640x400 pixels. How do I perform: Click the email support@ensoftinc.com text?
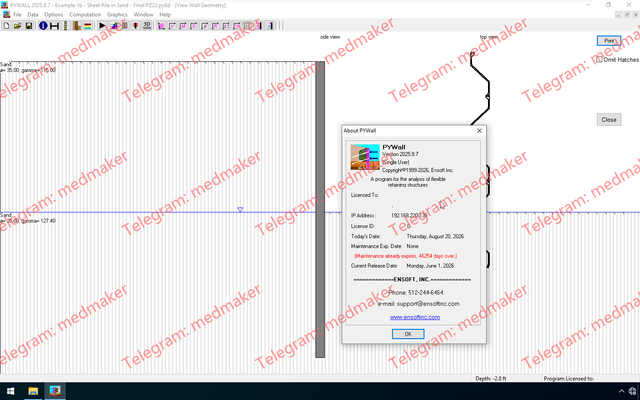point(418,304)
